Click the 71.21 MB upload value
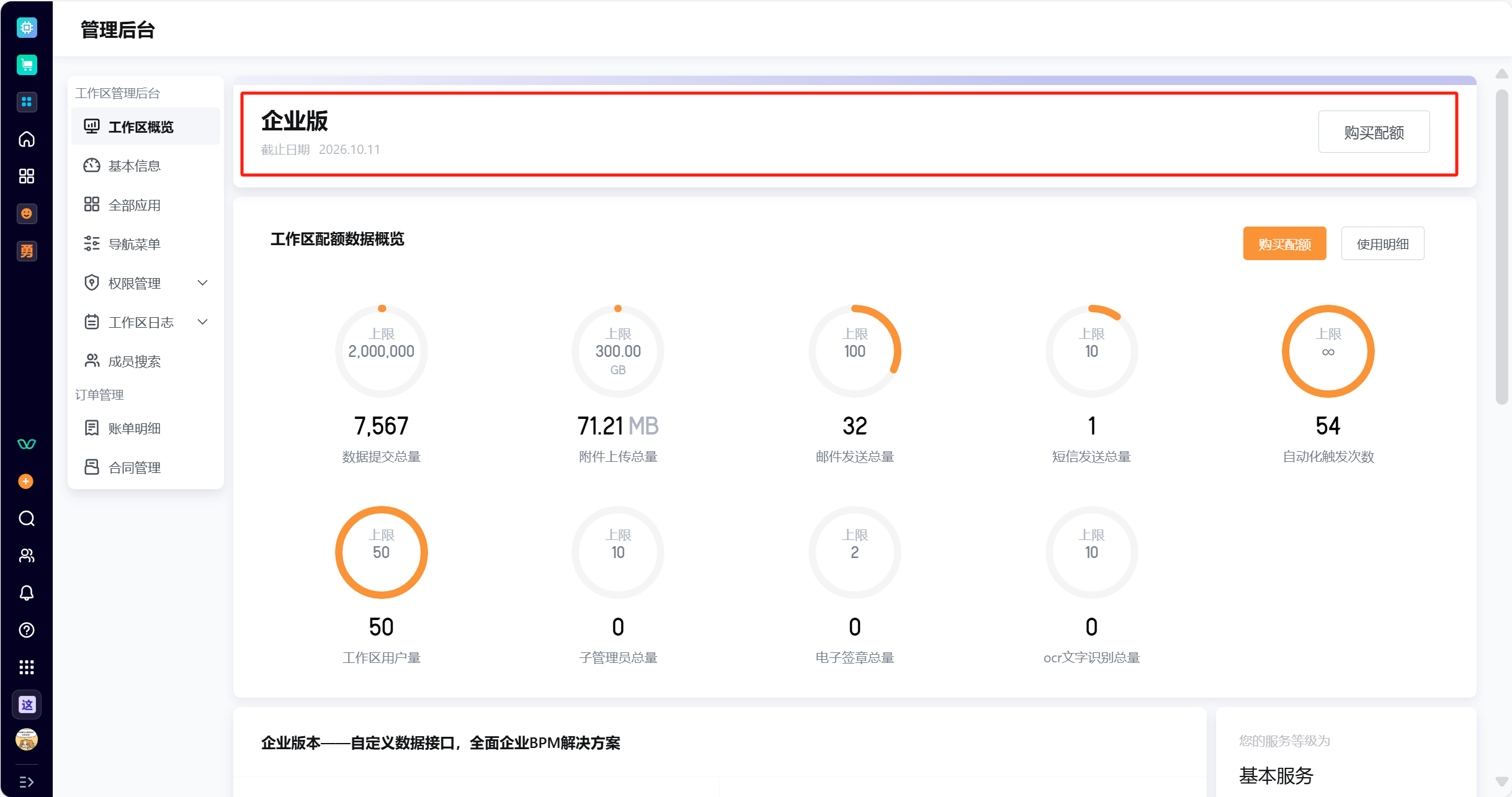 (618, 426)
